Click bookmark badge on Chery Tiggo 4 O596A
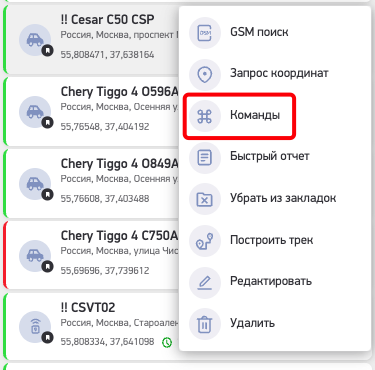 coord(47,123)
